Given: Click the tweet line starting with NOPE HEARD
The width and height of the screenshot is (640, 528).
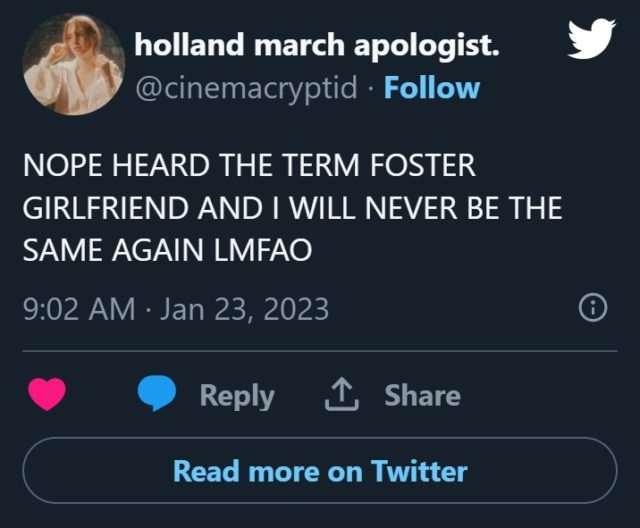Looking at the screenshot, I should (249, 166).
